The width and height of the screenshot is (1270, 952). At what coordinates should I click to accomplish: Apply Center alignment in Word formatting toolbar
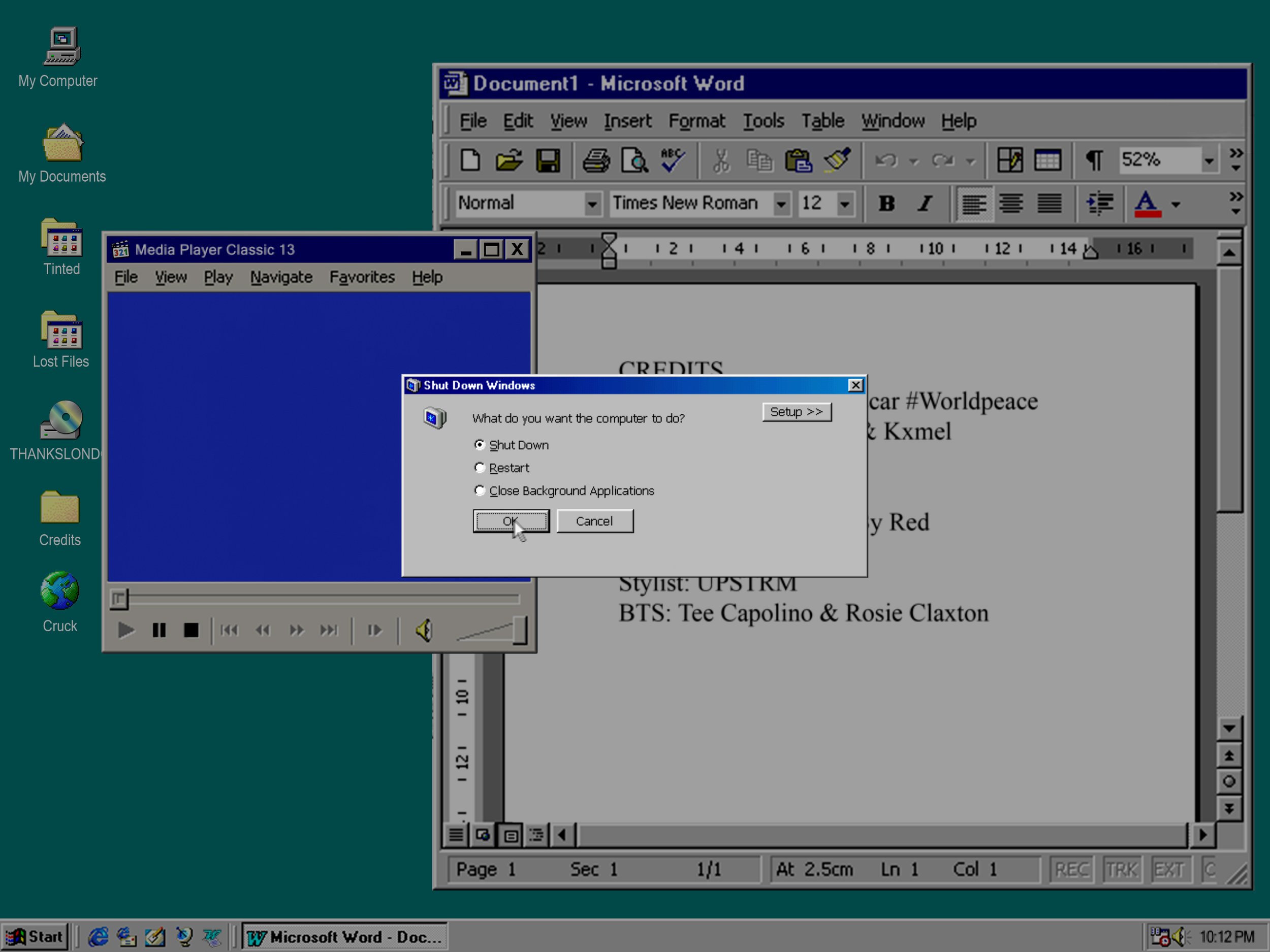1011,203
